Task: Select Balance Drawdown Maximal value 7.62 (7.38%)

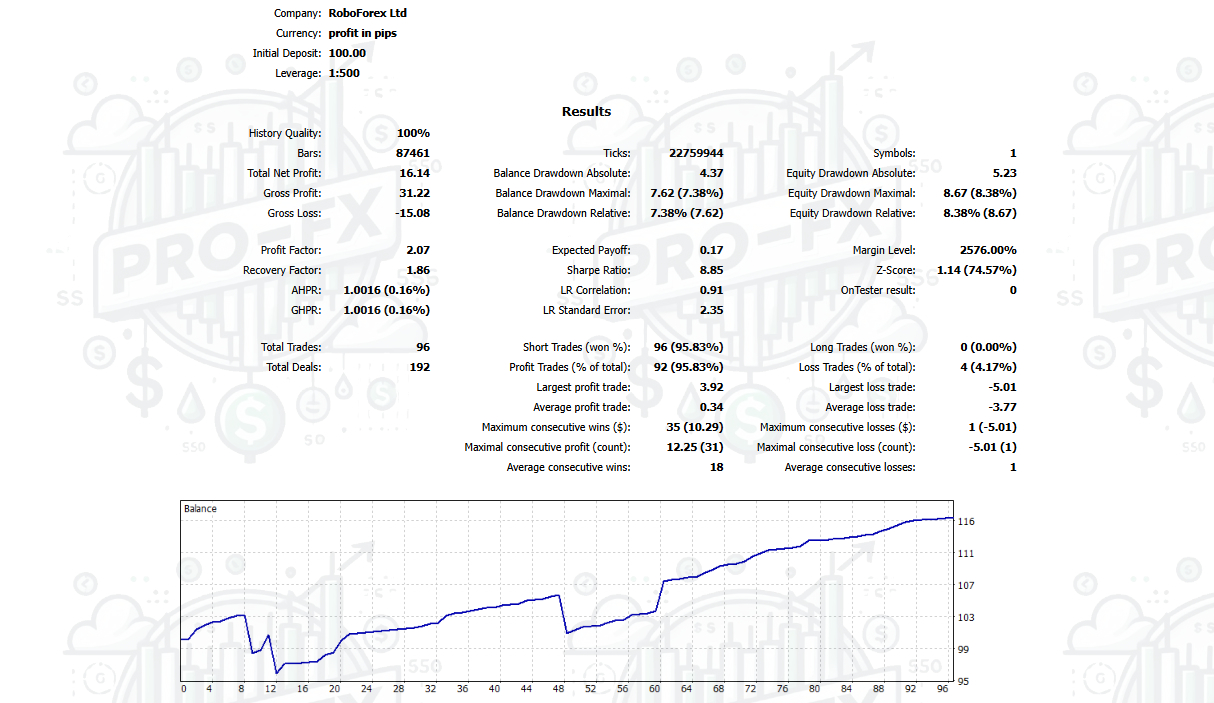Action: coord(686,193)
